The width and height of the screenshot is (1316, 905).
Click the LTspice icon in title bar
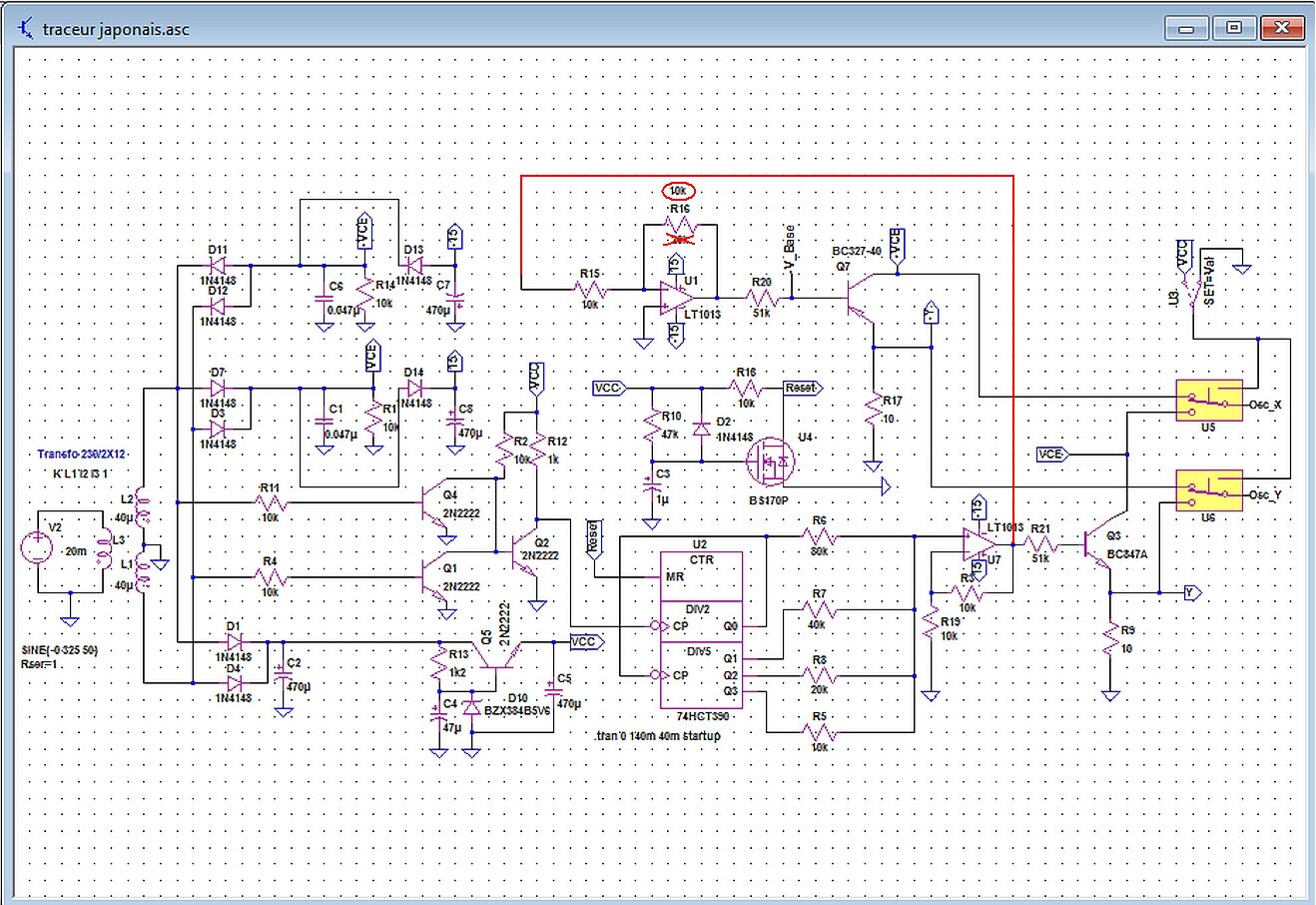click(x=26, y=28)
